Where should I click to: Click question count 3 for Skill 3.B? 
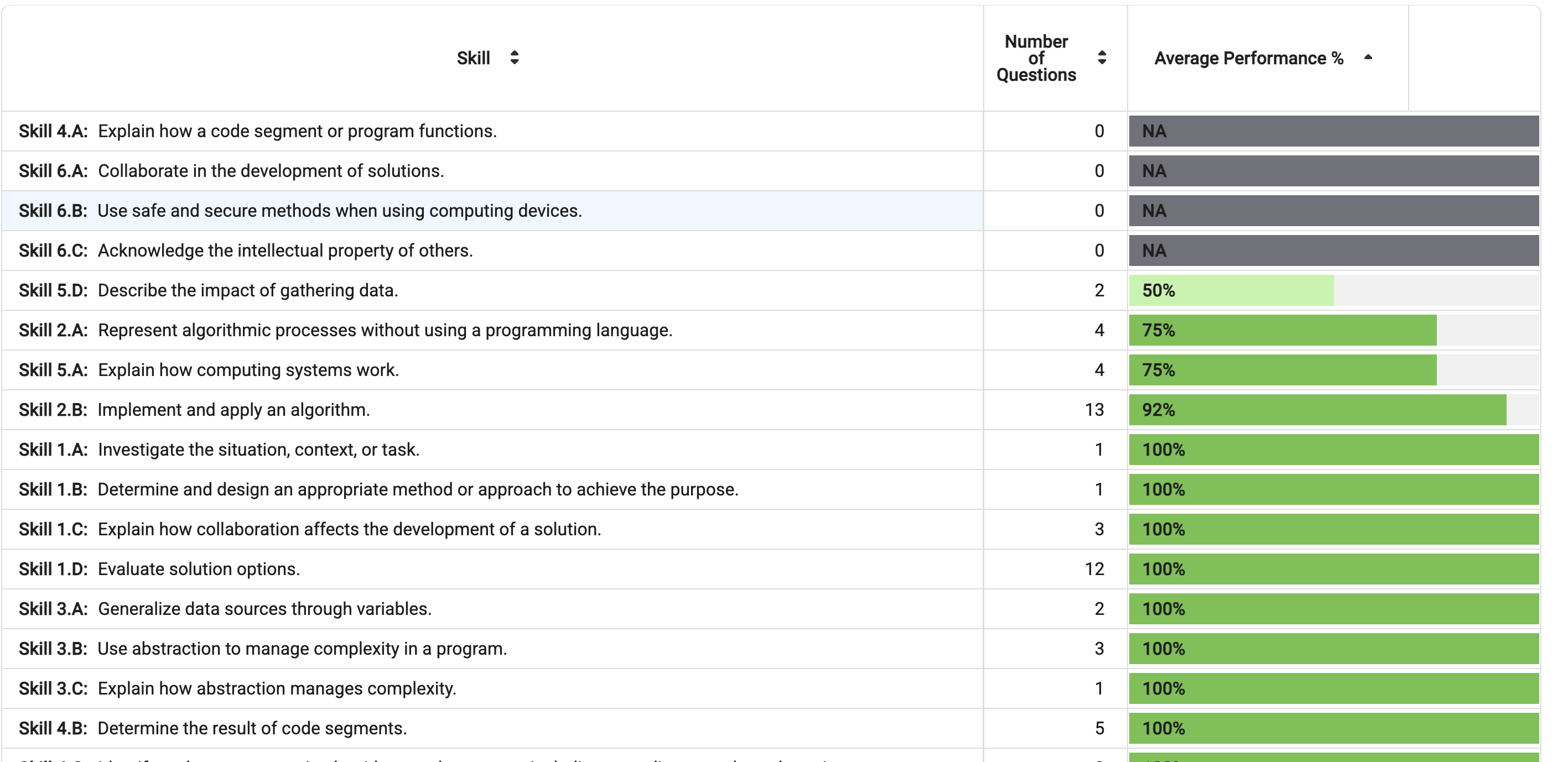[x=1099, y=649]
